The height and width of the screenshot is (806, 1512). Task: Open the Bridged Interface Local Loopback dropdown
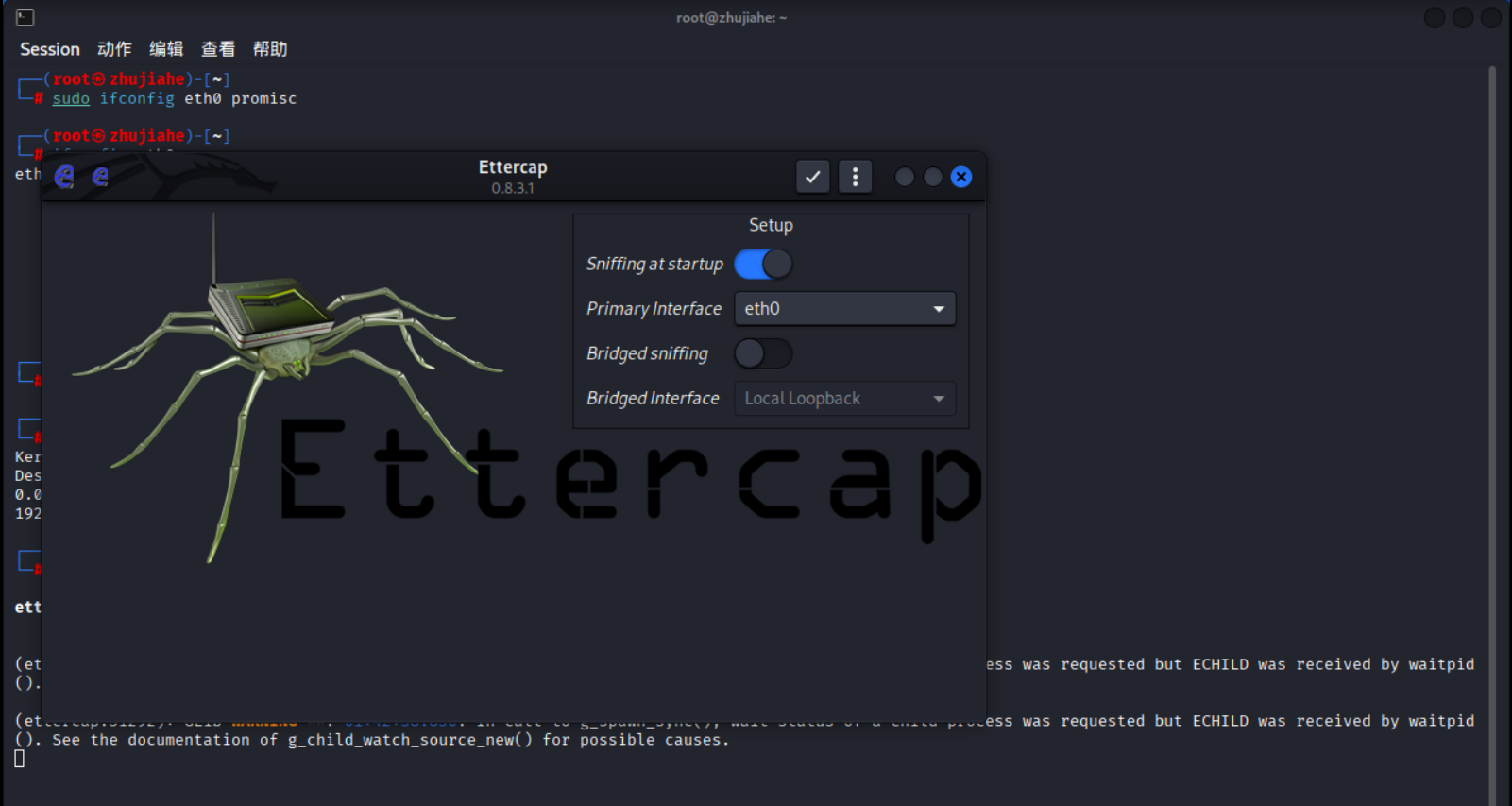[844, 399]
